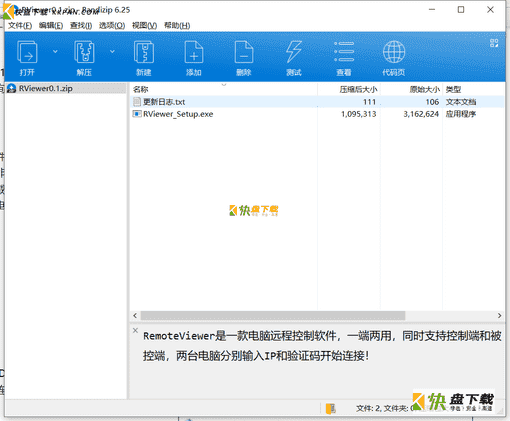The image size is (510, 421).
Task: Click the 新建 (New archive) icon
Action: coord(144,52)
